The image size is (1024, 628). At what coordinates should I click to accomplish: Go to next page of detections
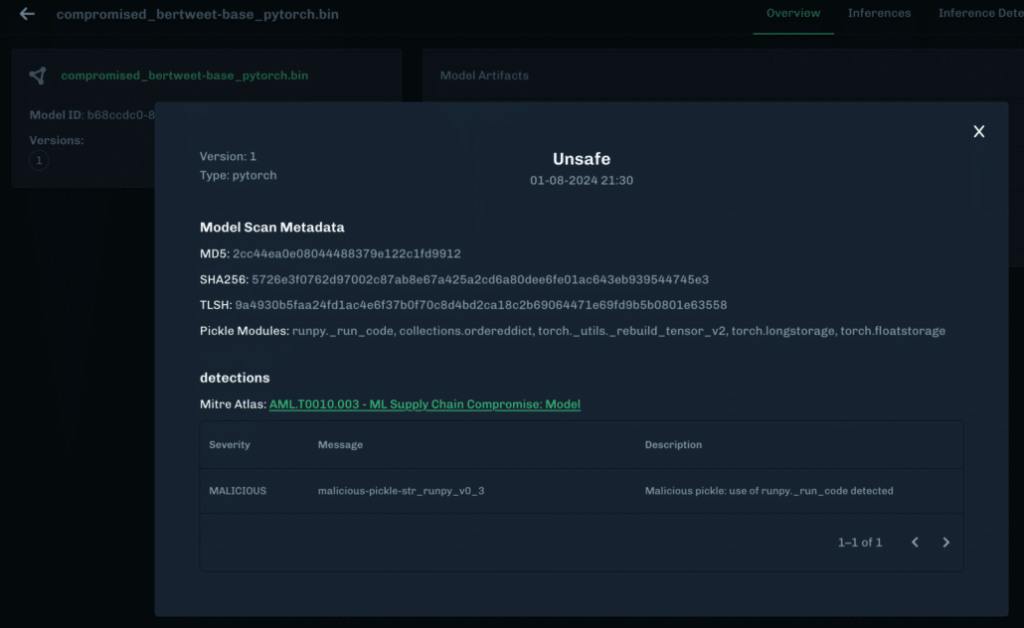(946, 542)
